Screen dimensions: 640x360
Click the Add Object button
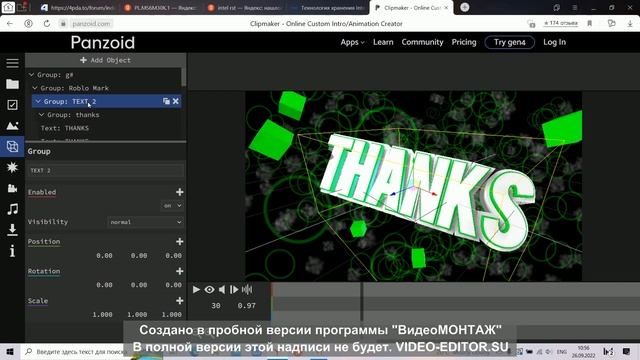(106, 60)
